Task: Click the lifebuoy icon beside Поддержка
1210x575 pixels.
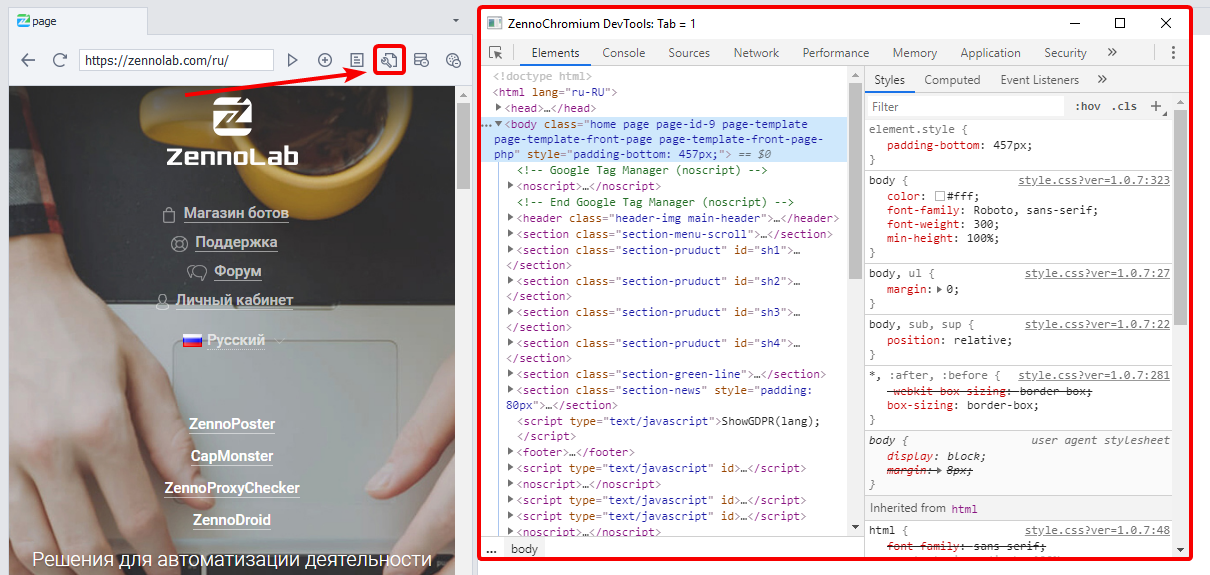Action: (x=179, y=242)
